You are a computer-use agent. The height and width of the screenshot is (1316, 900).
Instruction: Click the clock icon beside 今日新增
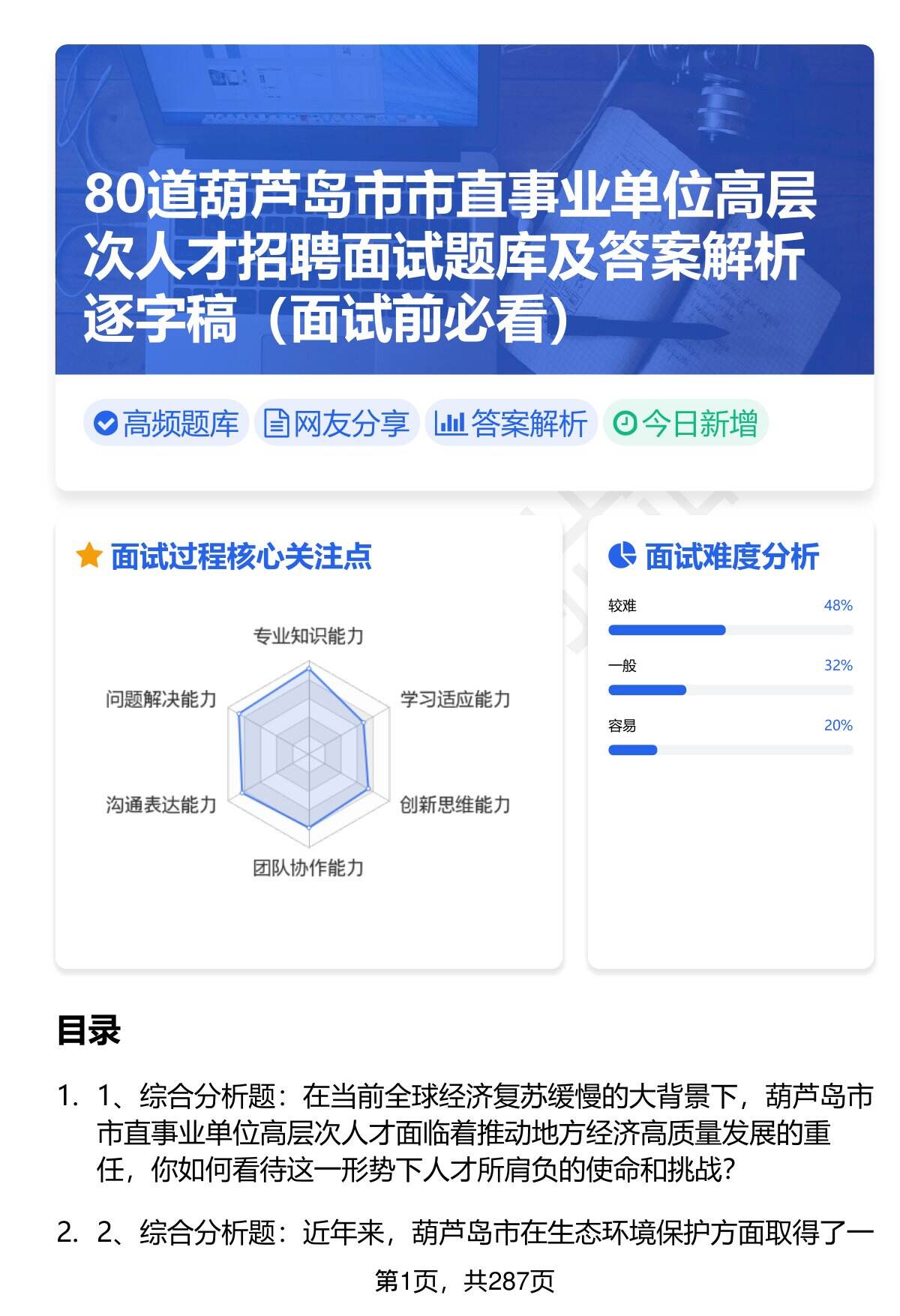pyautogui.click(x=625, y=424)
